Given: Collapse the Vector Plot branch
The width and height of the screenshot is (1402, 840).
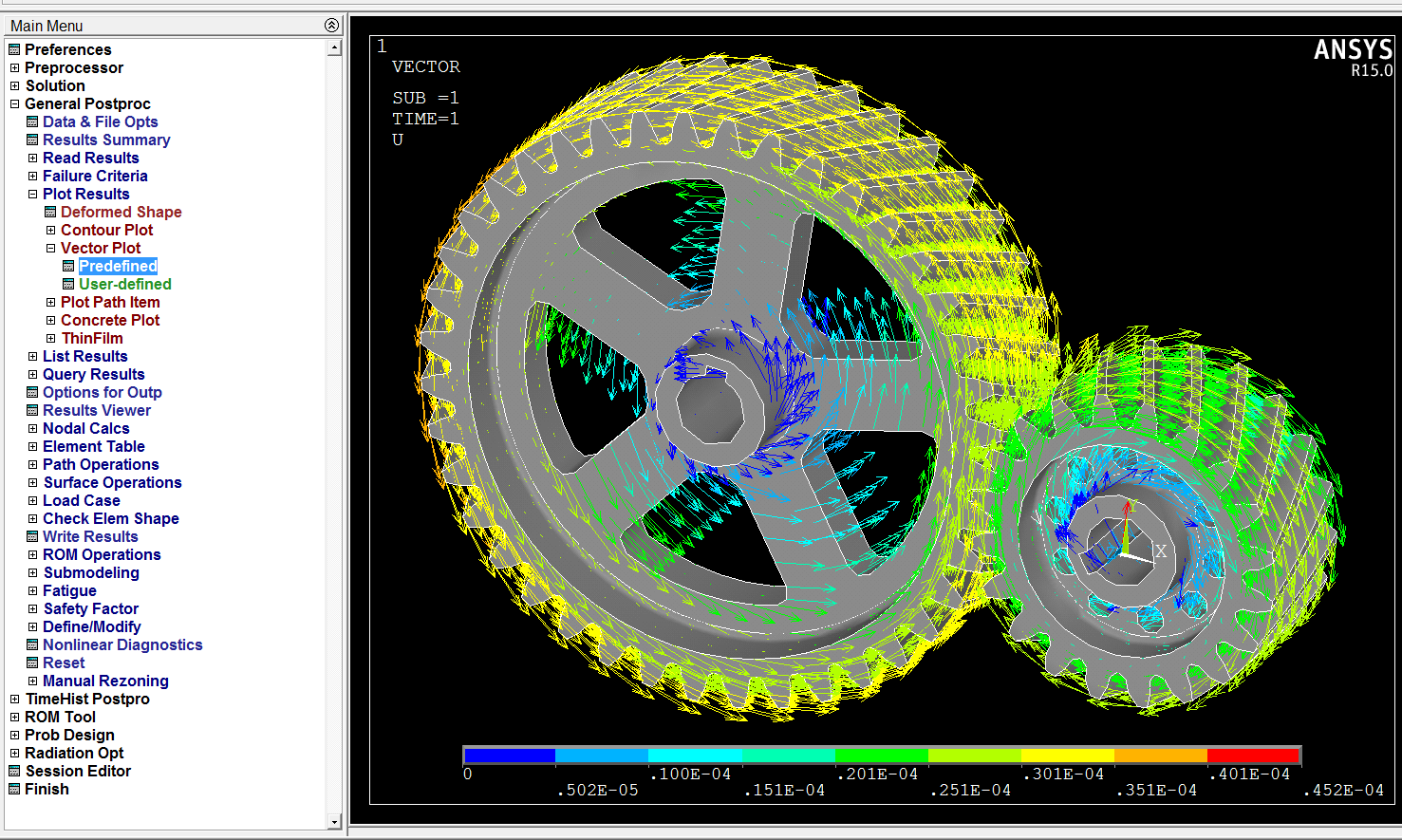Looking at the screenshot, I should tap(50, 248).
